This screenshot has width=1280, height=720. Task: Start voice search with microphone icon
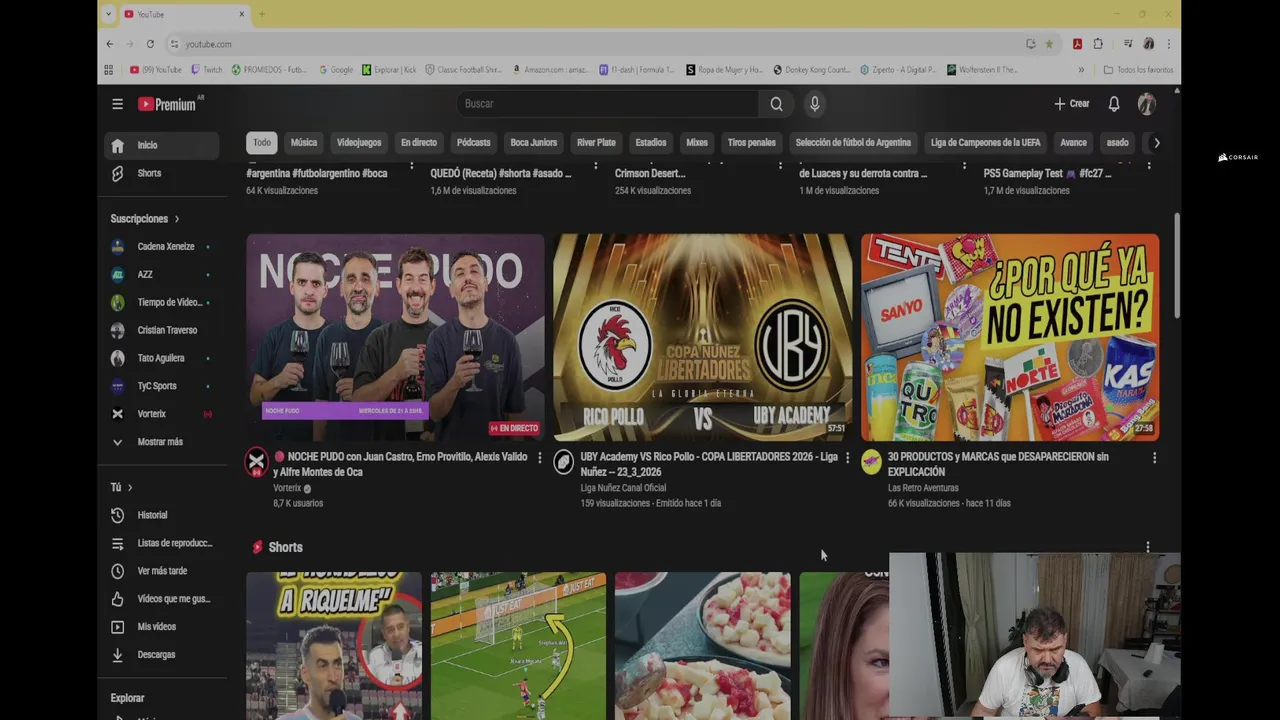[x=815, y=104]
